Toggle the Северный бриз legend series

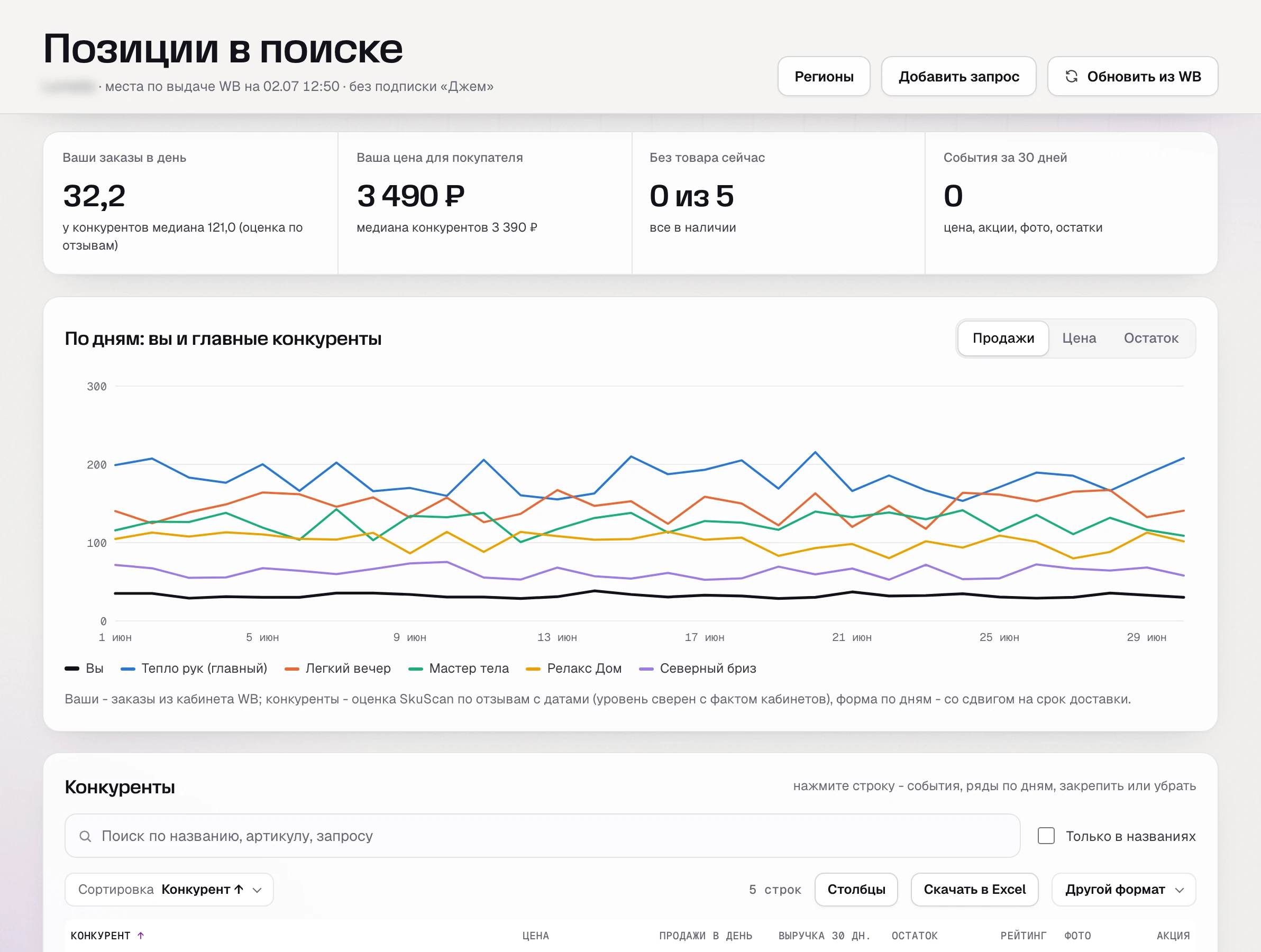698,668
